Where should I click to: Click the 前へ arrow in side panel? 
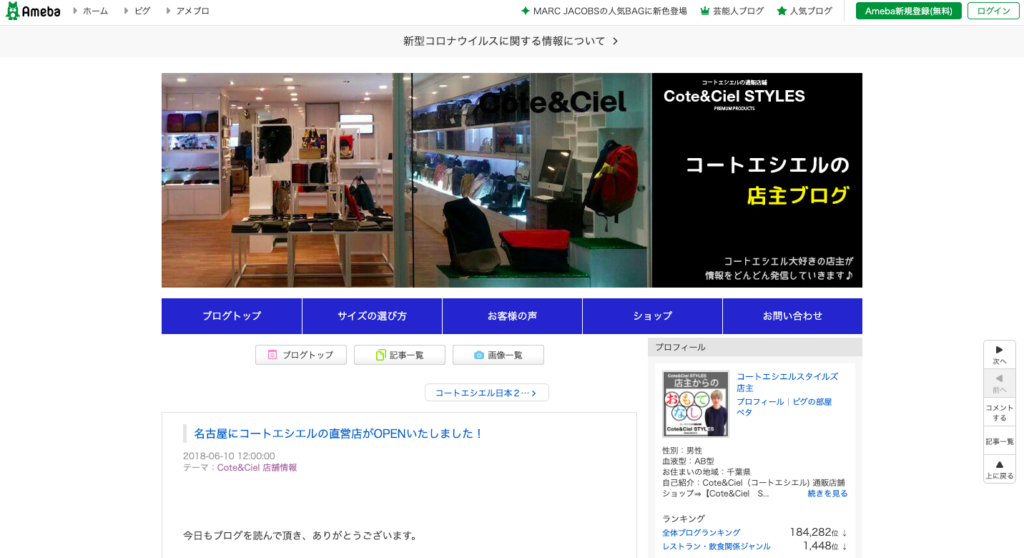coord(999,384)
